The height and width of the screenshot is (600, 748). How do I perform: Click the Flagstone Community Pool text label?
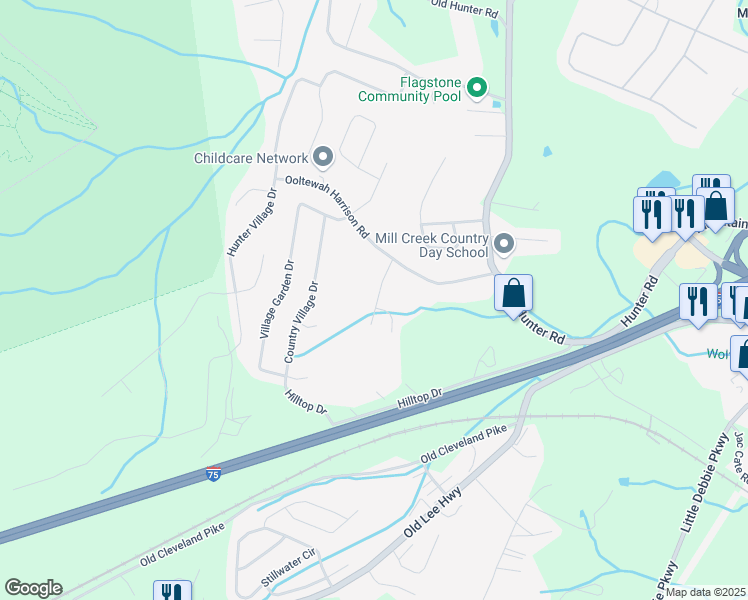[x=409, y=89]
